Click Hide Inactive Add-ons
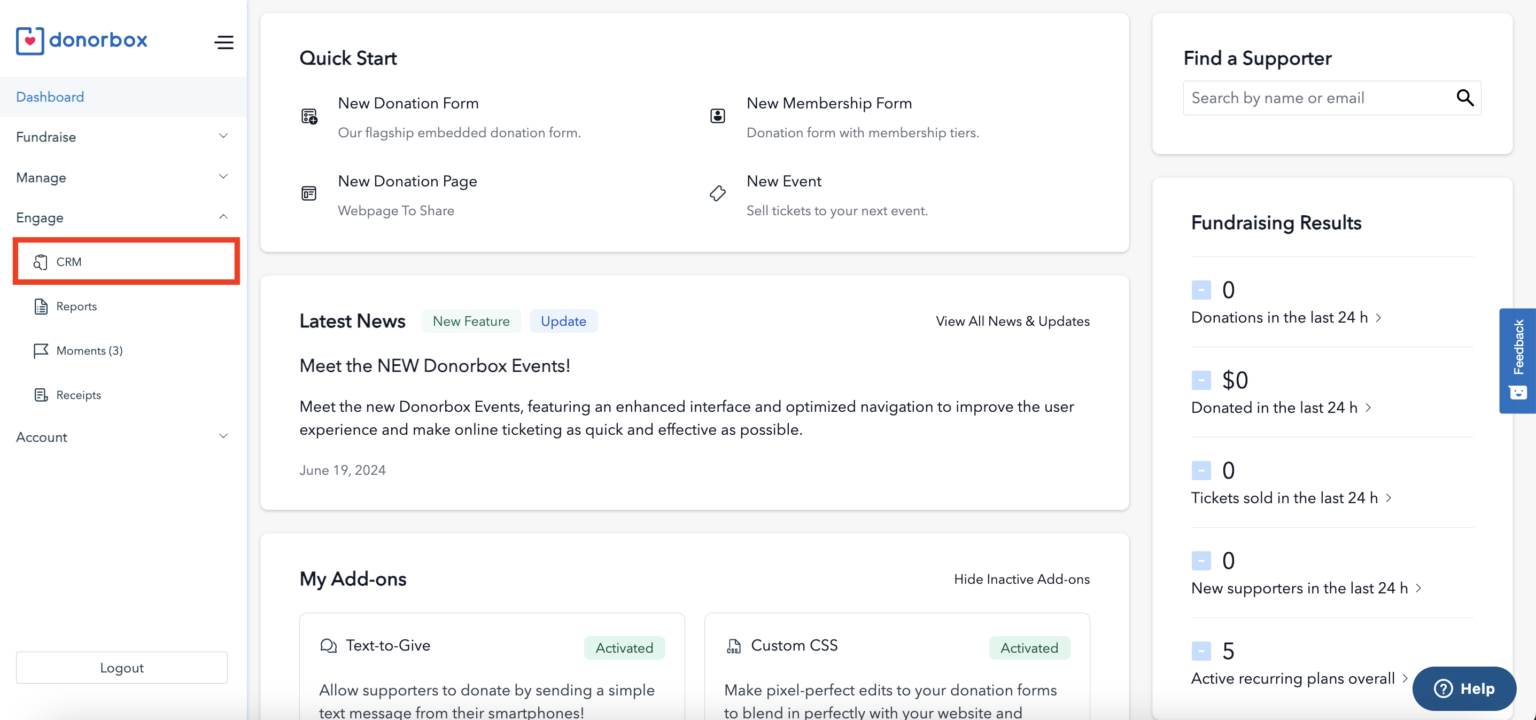 1022,579
